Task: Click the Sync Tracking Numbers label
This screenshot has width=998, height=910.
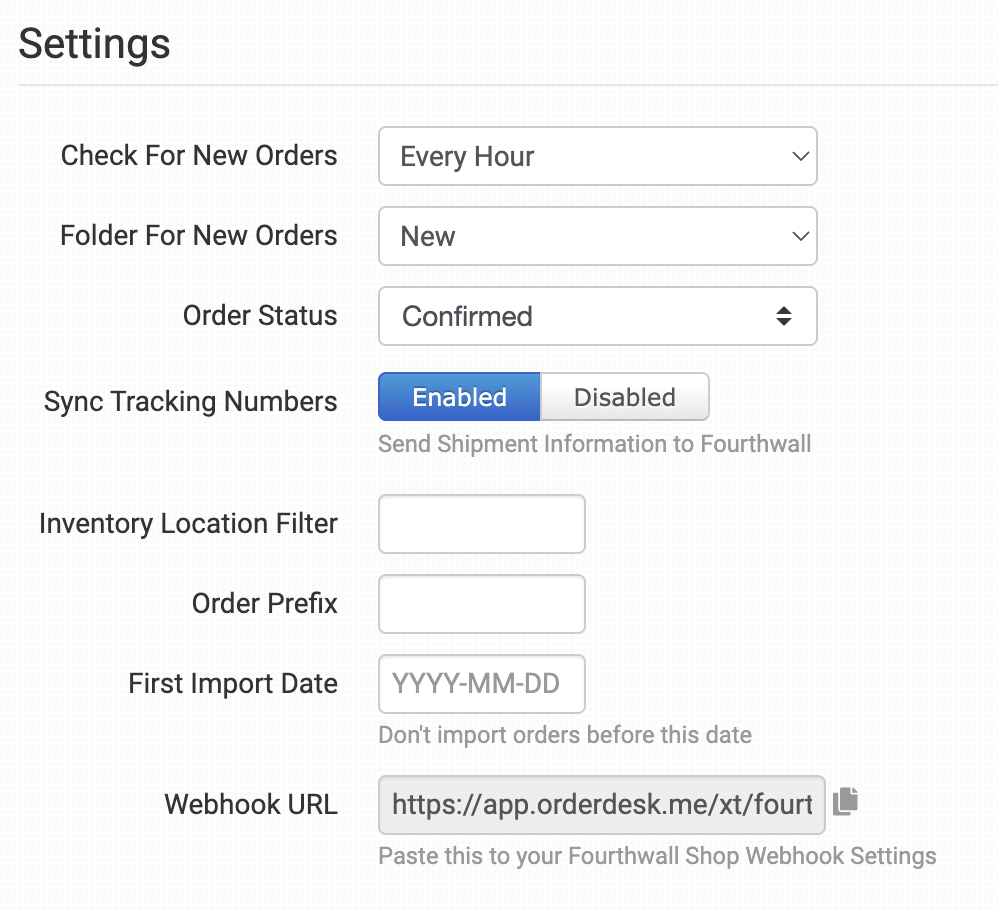Action: [x=190, y=402]
